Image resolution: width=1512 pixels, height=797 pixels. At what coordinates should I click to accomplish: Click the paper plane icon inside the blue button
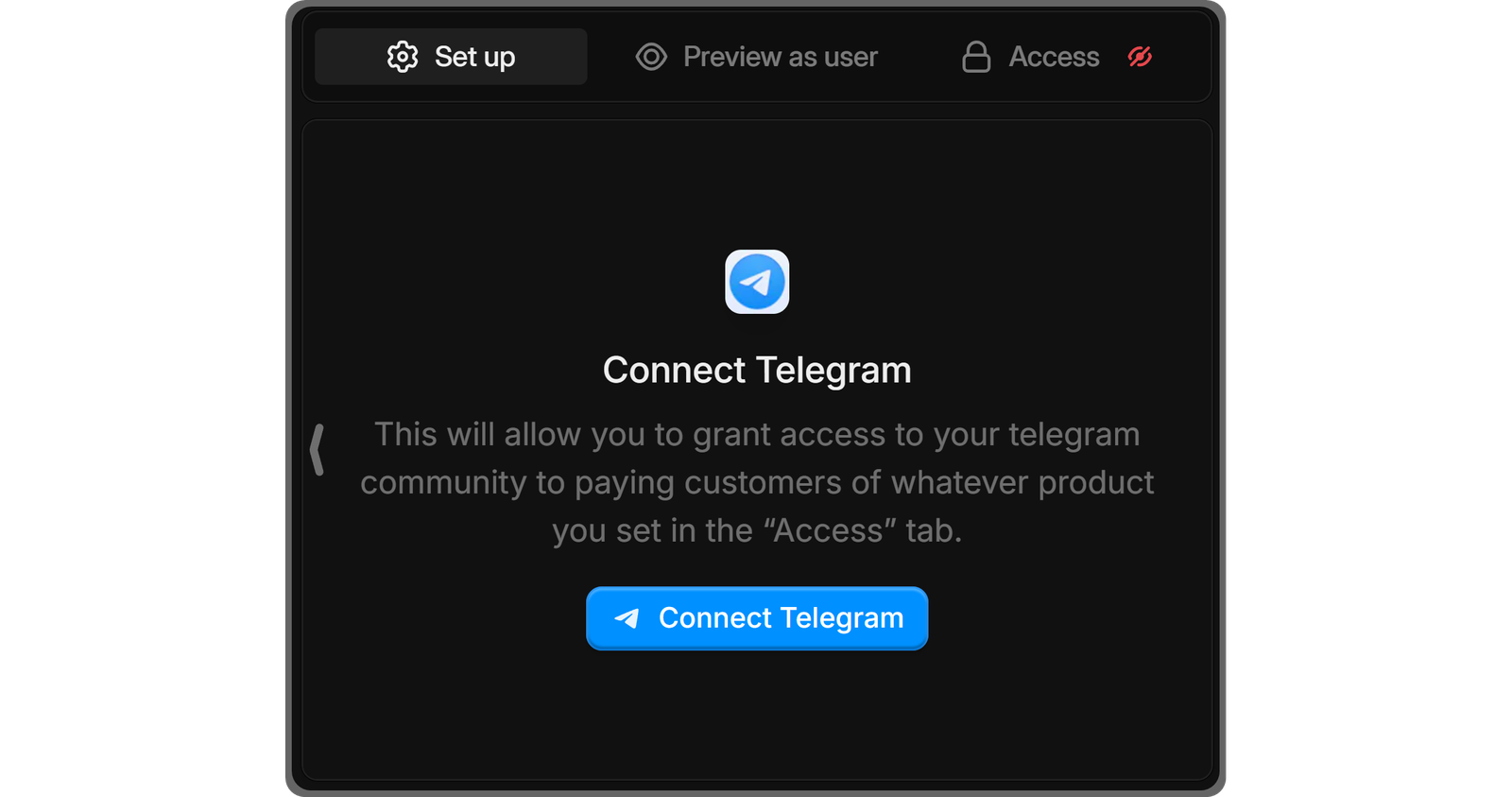point(628,617)
